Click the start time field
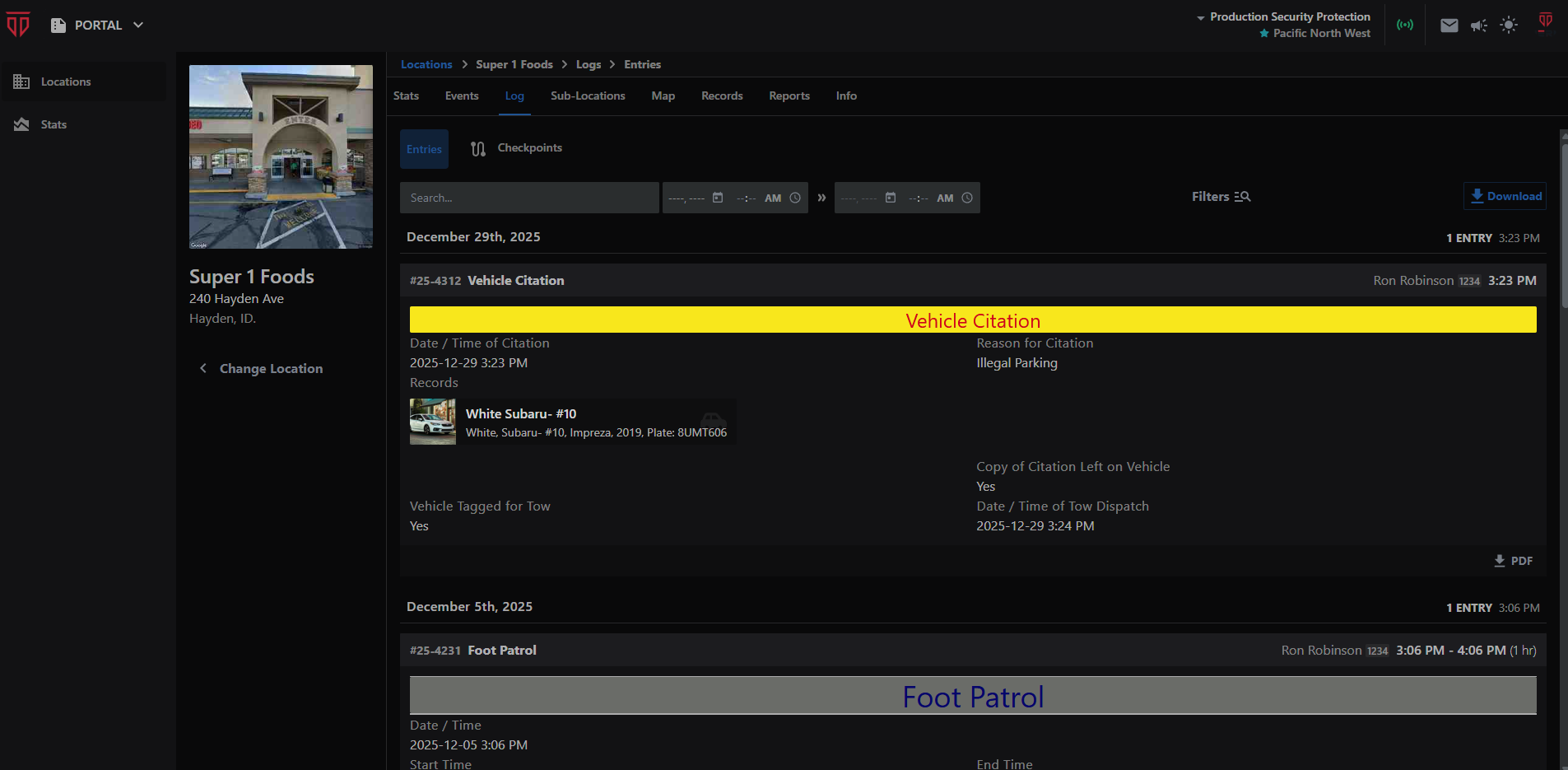 point(758,198)
